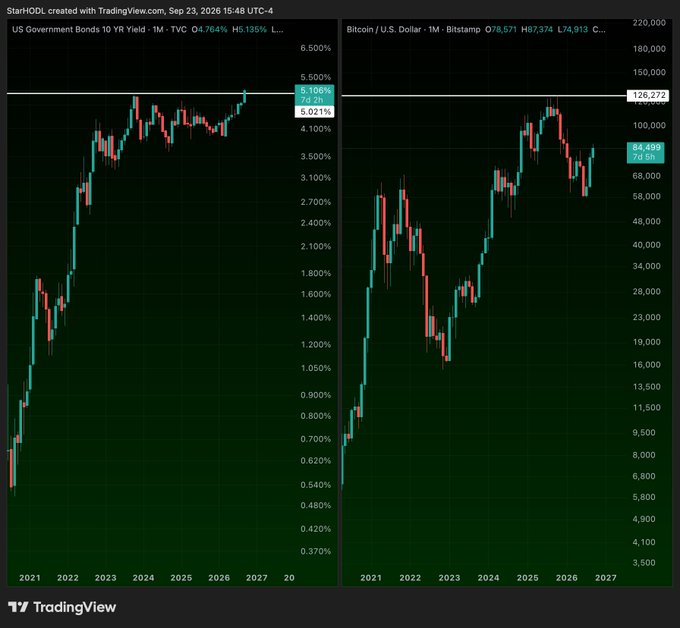Click the white 126,272 horizontal line label
The image size is (680, 628).
pyautogui.click(x=648, y=95)
